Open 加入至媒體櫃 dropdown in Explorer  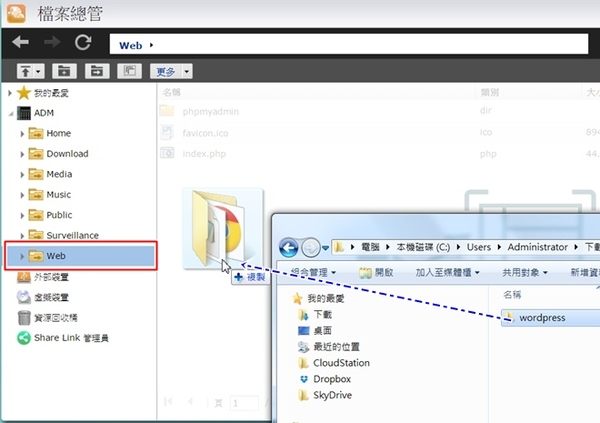[447, 273]
